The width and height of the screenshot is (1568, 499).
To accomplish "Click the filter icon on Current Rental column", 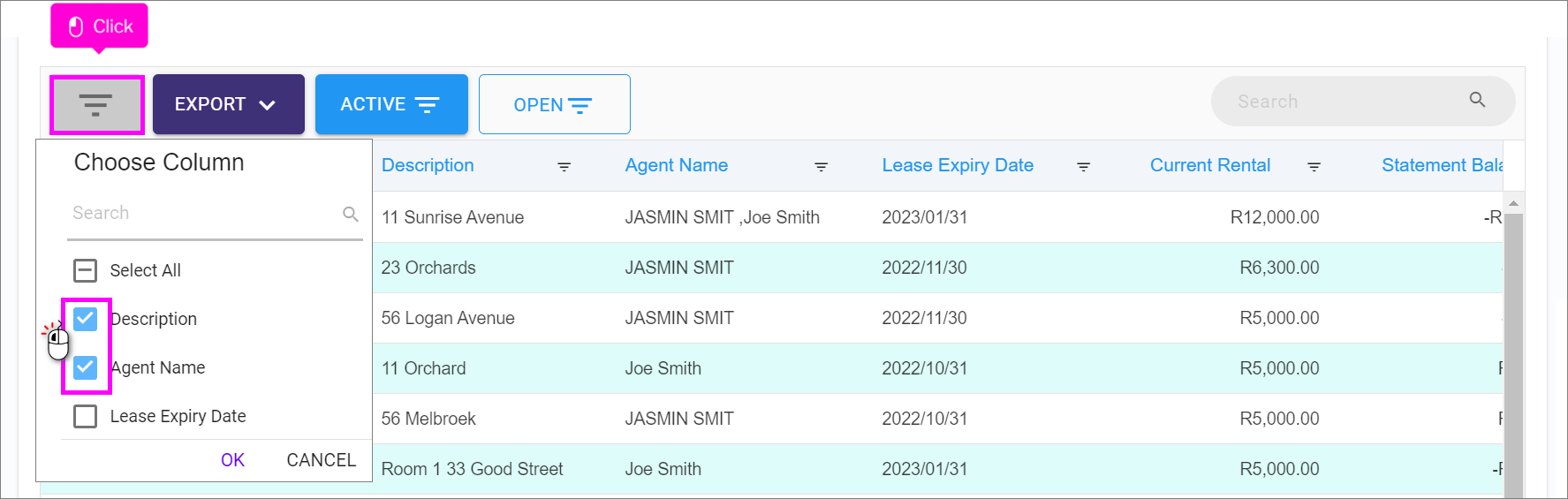I will (x=1314, y=167).
